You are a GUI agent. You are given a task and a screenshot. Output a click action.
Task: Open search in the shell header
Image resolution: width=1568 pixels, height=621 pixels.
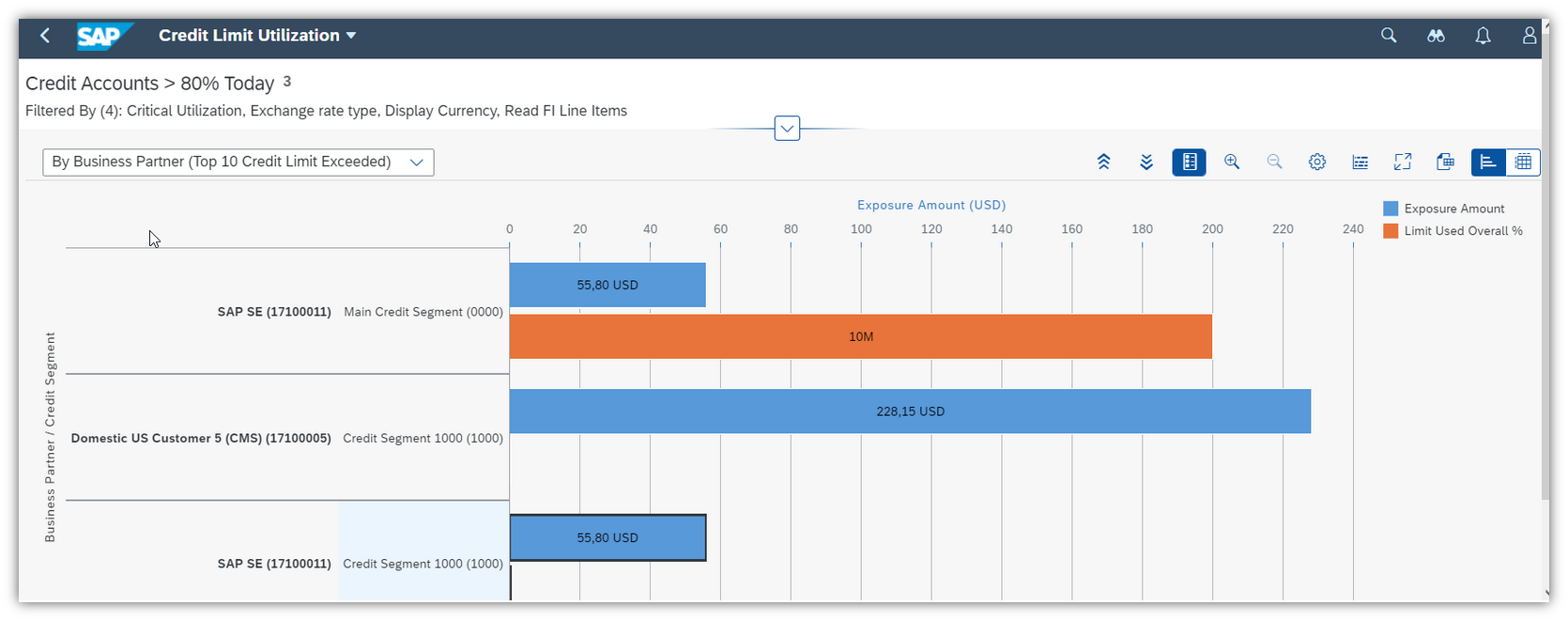point(1389,36)
